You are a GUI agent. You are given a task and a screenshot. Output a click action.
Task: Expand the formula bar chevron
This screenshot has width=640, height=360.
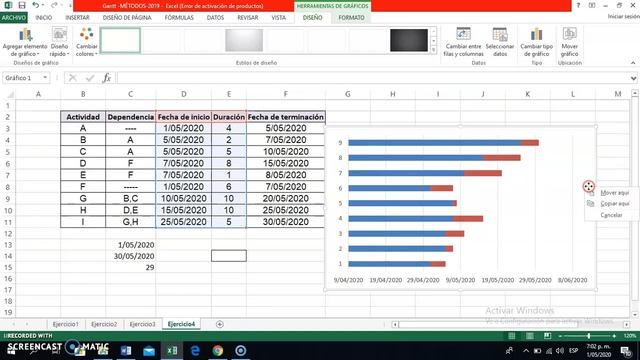[633, 78]
